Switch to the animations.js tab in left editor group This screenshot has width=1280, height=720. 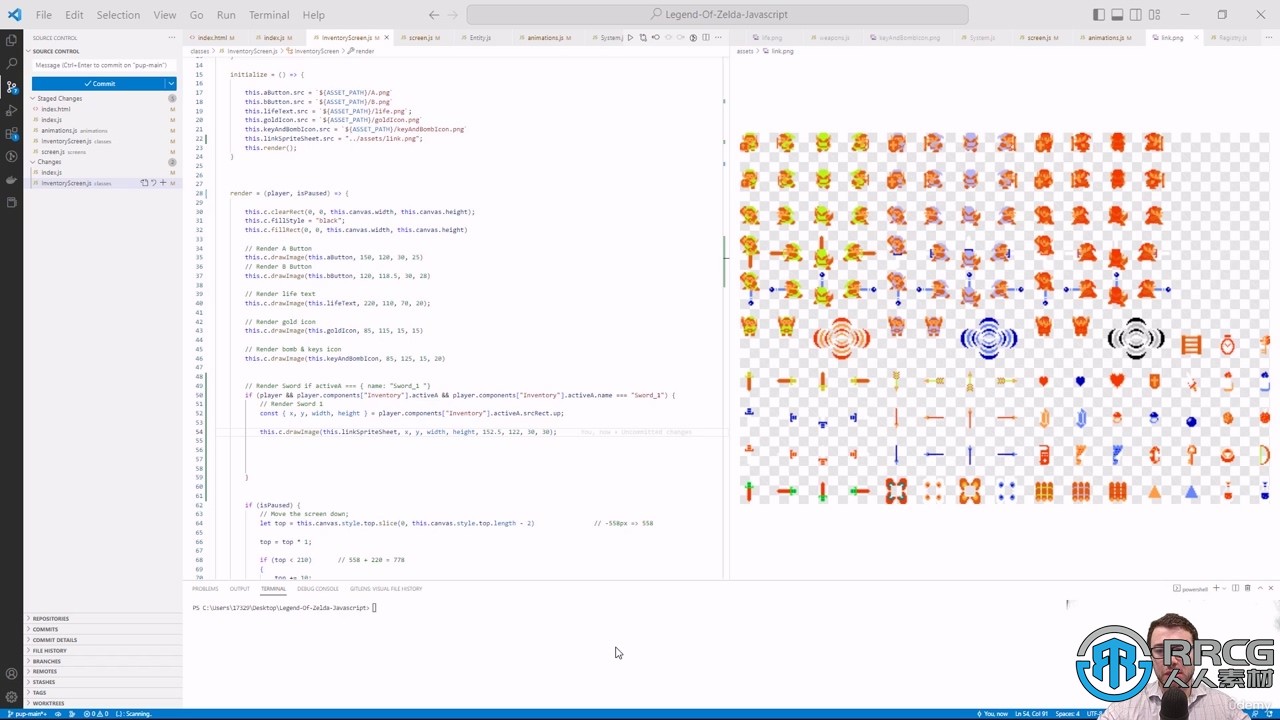point(547,37)
